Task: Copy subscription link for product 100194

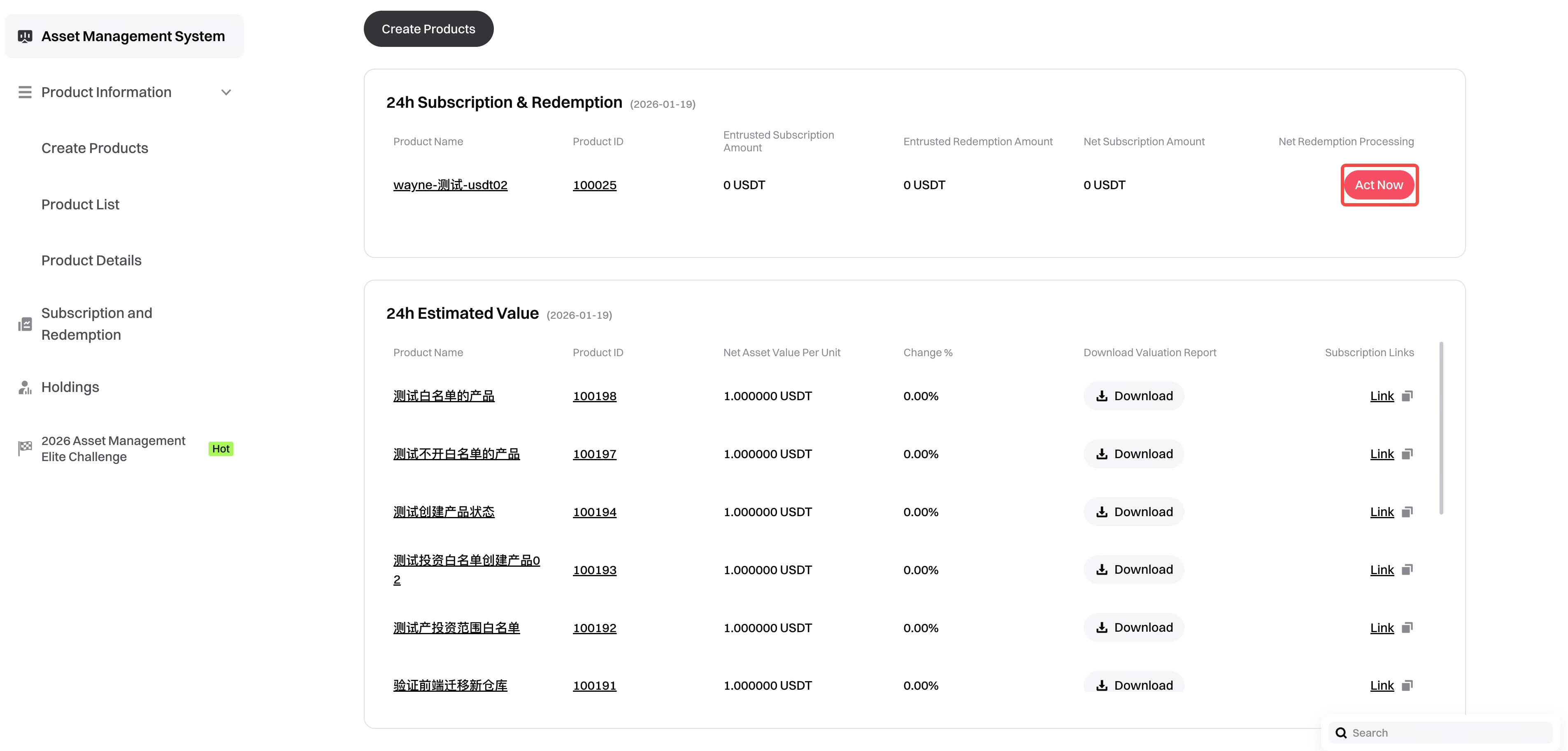Action: (1407, 512)
